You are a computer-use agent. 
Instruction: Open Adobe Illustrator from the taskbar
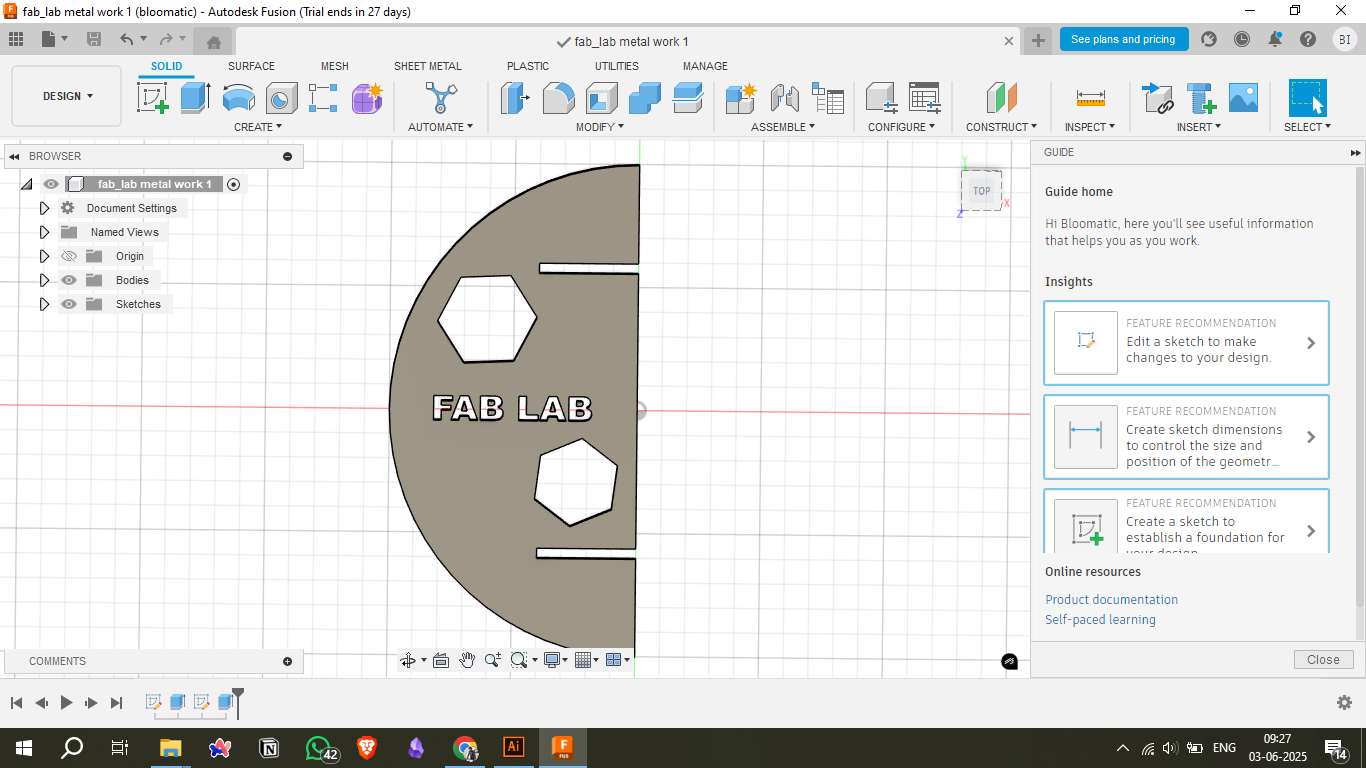click(x=513, y=747)
